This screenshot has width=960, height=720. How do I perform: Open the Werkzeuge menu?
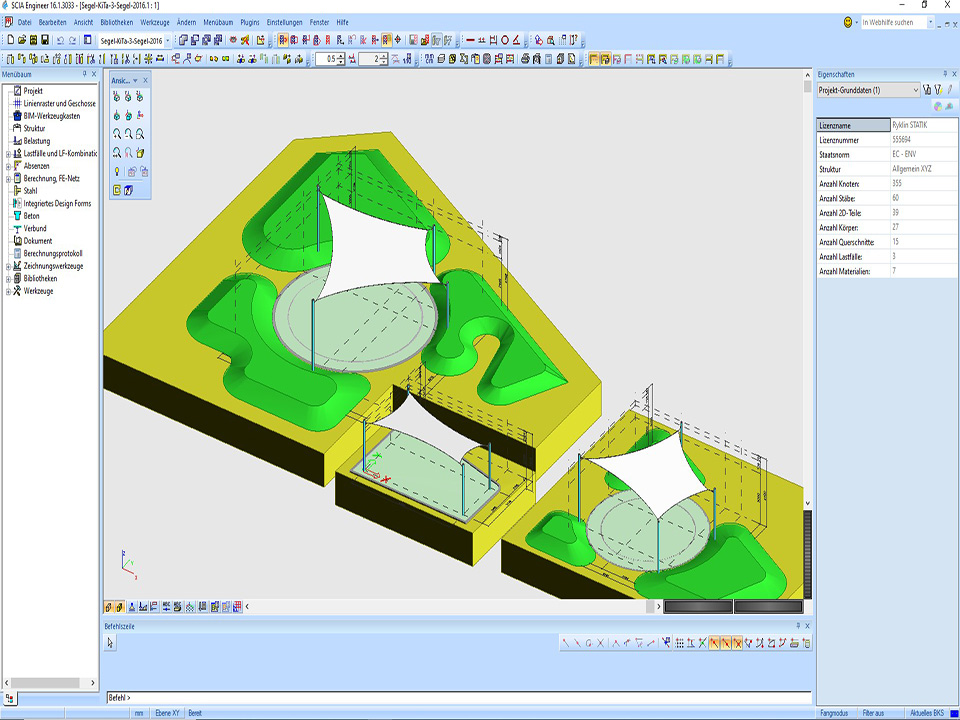(154, 21)
